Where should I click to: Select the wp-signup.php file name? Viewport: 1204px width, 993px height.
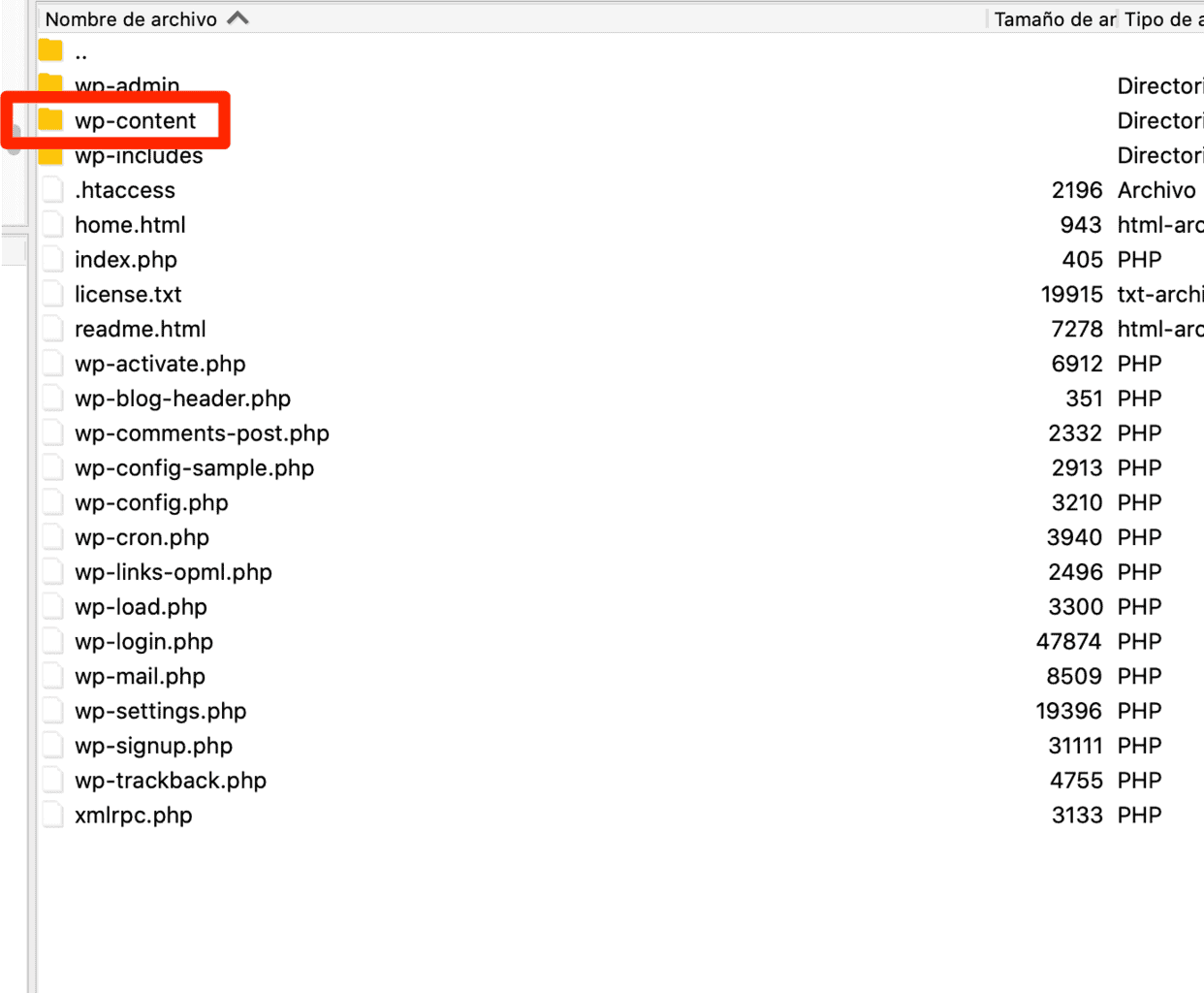153,746
